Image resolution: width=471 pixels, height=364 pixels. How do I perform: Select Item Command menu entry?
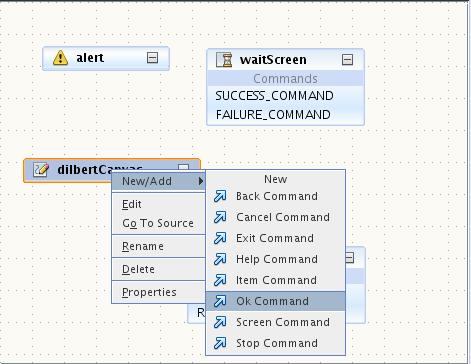tap(275, 280)
